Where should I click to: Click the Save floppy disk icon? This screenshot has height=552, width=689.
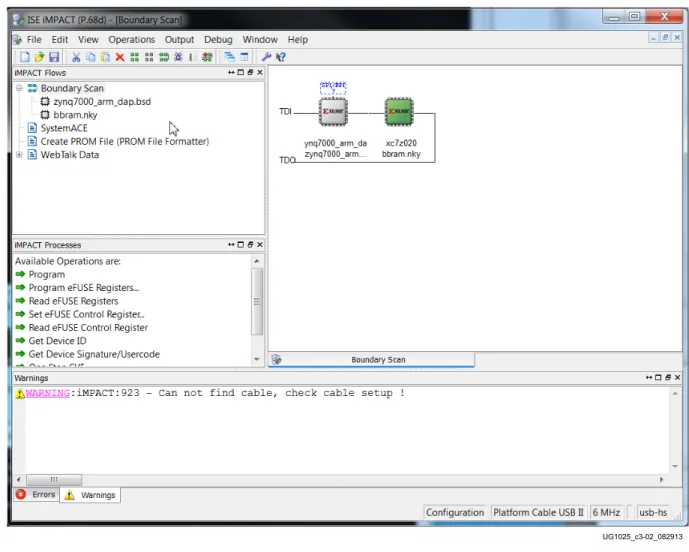tap(54, 57)
